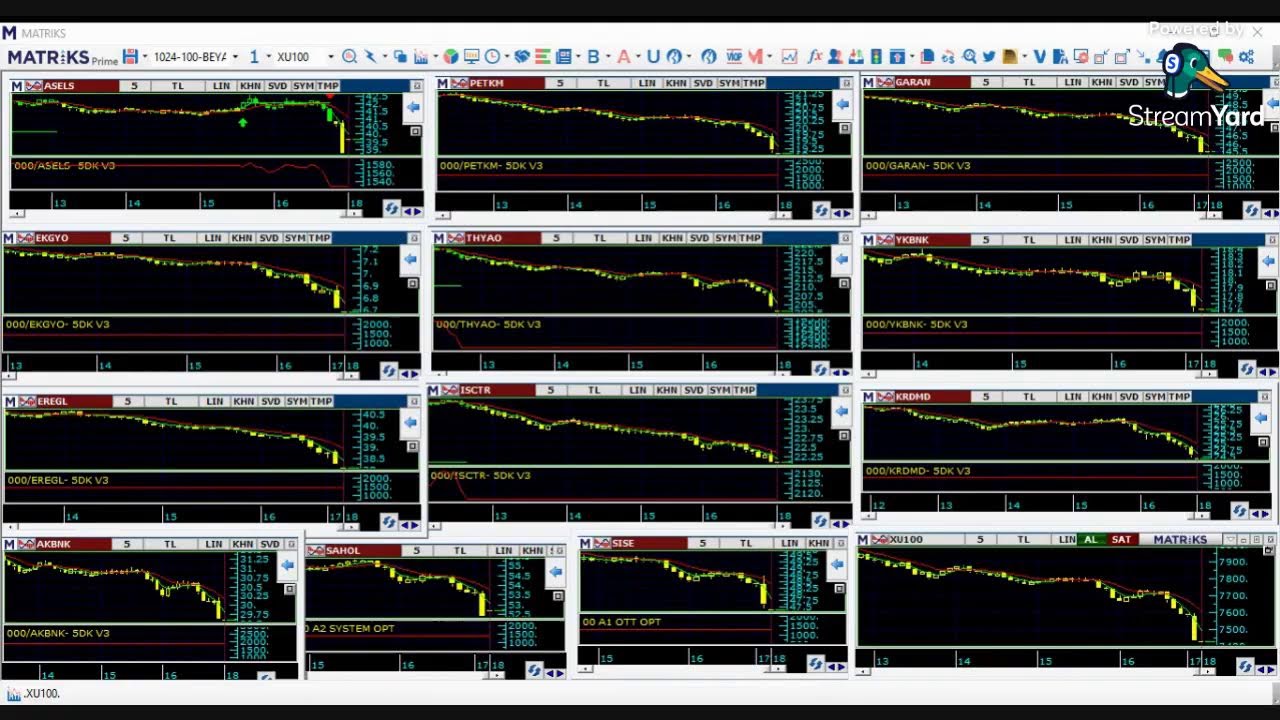The height and width of the screenshot is (720, 1280).
Task: Toggle LIN in the ASELS chart header
Action: [x=221, y=86]
